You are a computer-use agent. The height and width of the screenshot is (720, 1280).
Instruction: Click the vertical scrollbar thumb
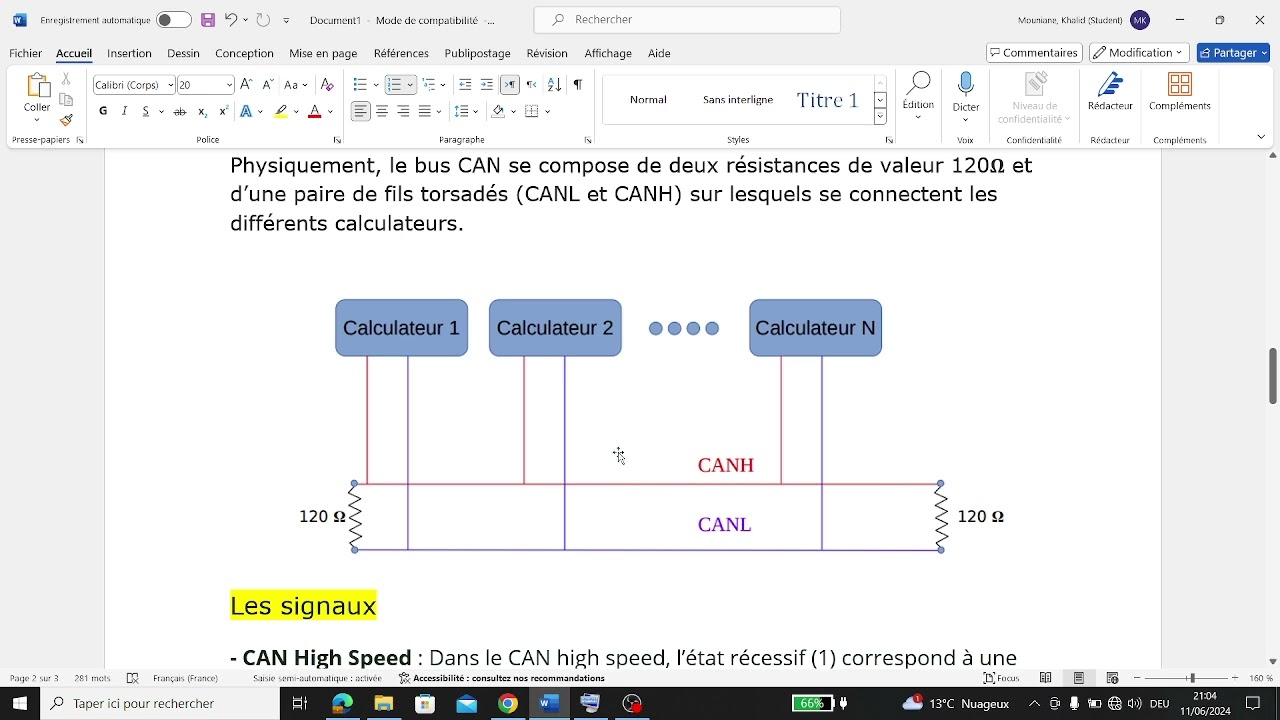1272,376
